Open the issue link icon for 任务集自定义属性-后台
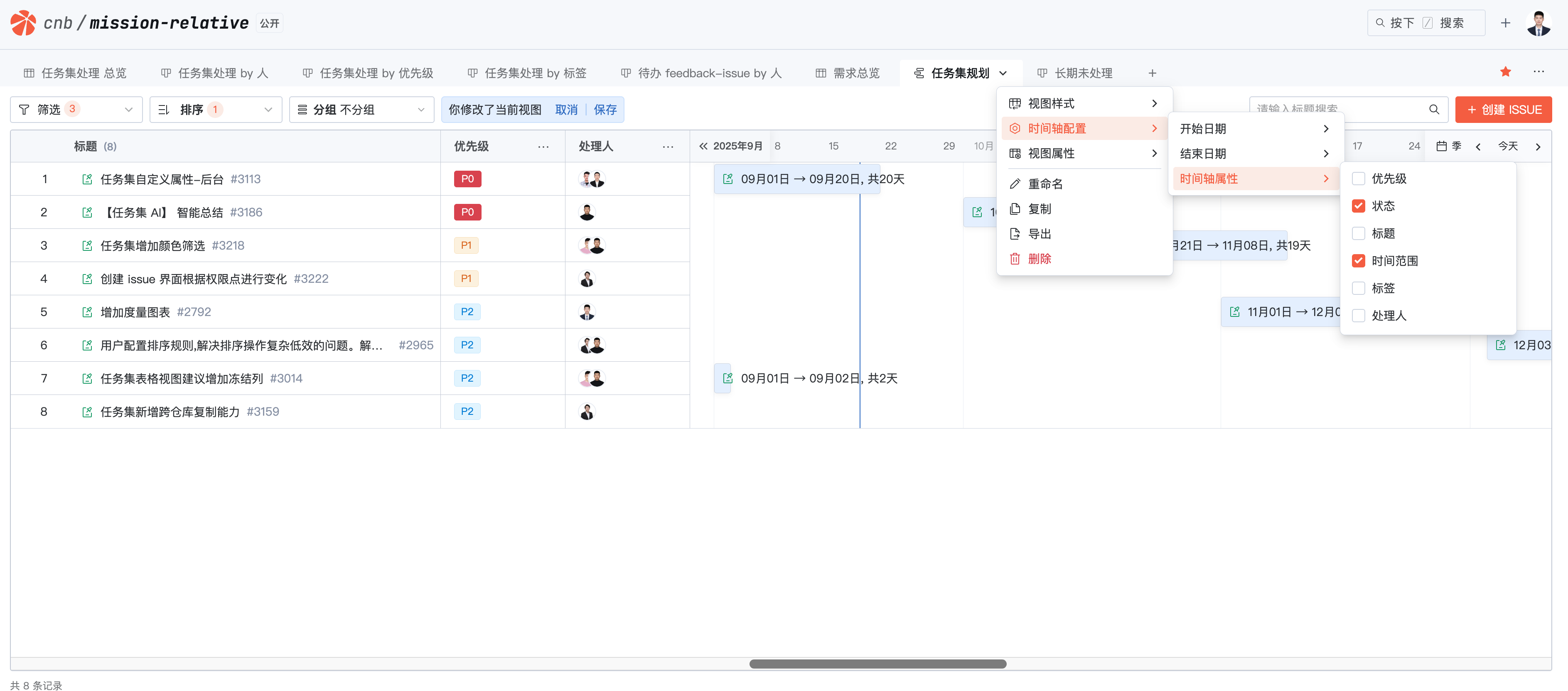This screenshot has height=691, width=1568. [87, 179]
